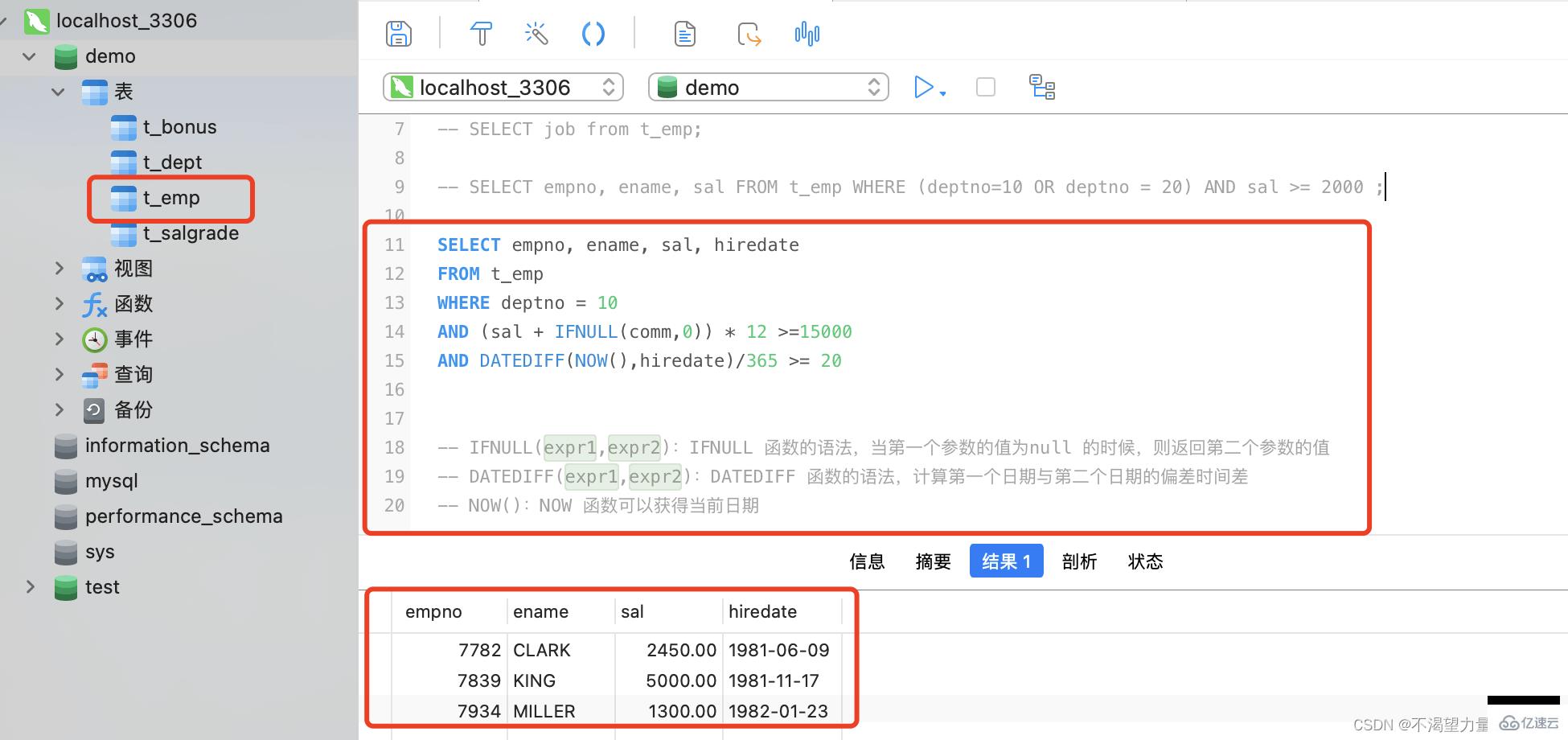
Task: Expand the test database node
Action: pos(31,587)
